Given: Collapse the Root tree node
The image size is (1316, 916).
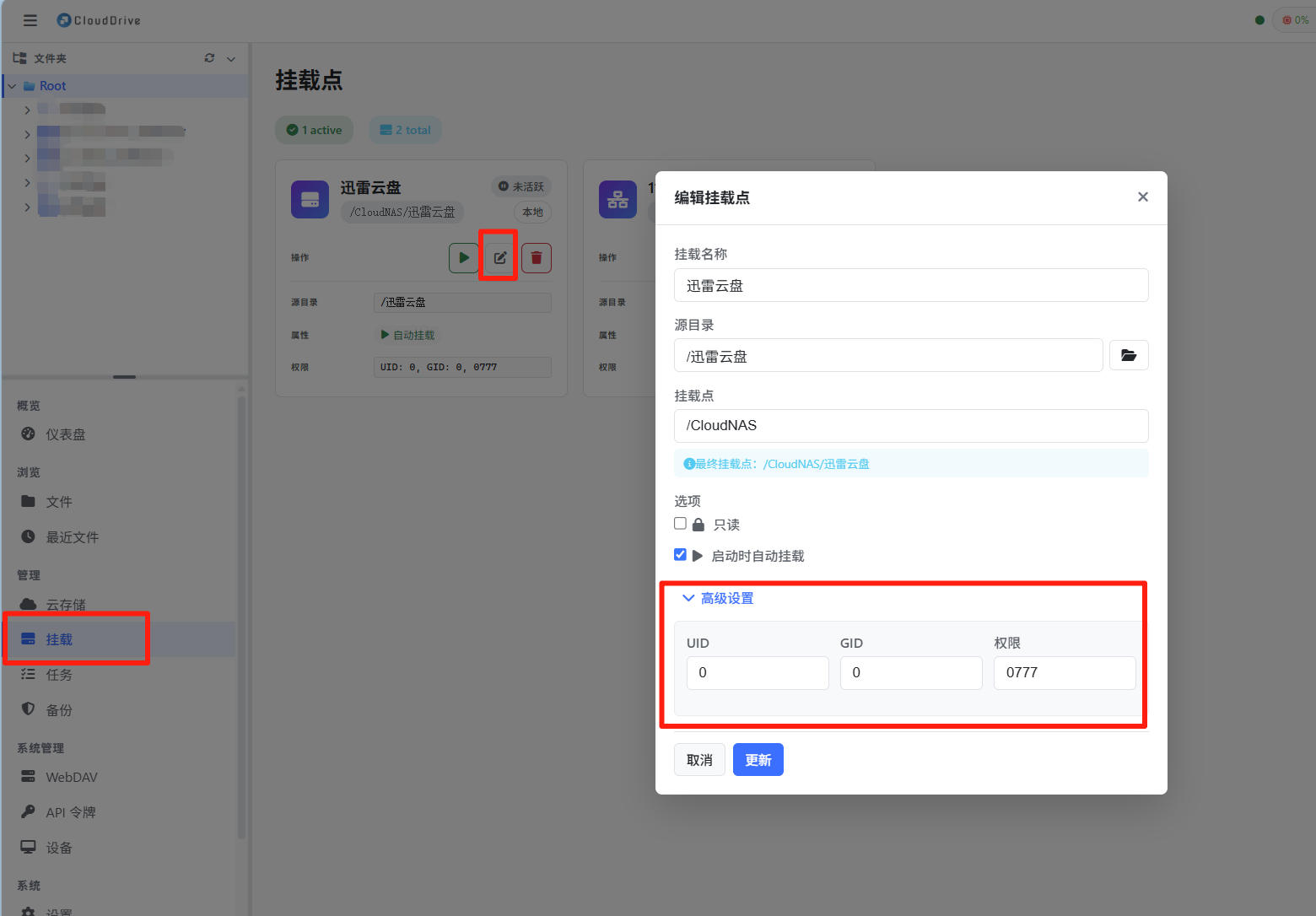Looking at the screenshot, I should click(x=12, y=86).
